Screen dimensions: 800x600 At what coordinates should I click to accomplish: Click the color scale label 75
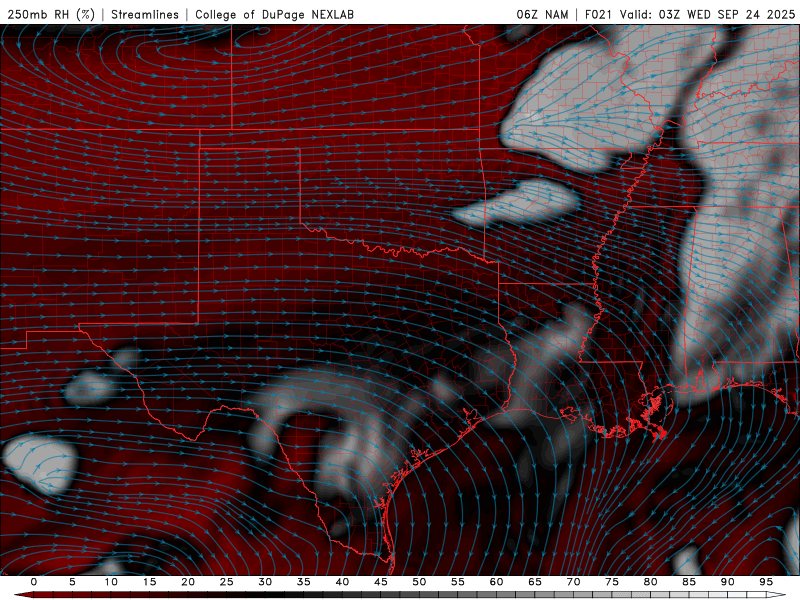612,582
